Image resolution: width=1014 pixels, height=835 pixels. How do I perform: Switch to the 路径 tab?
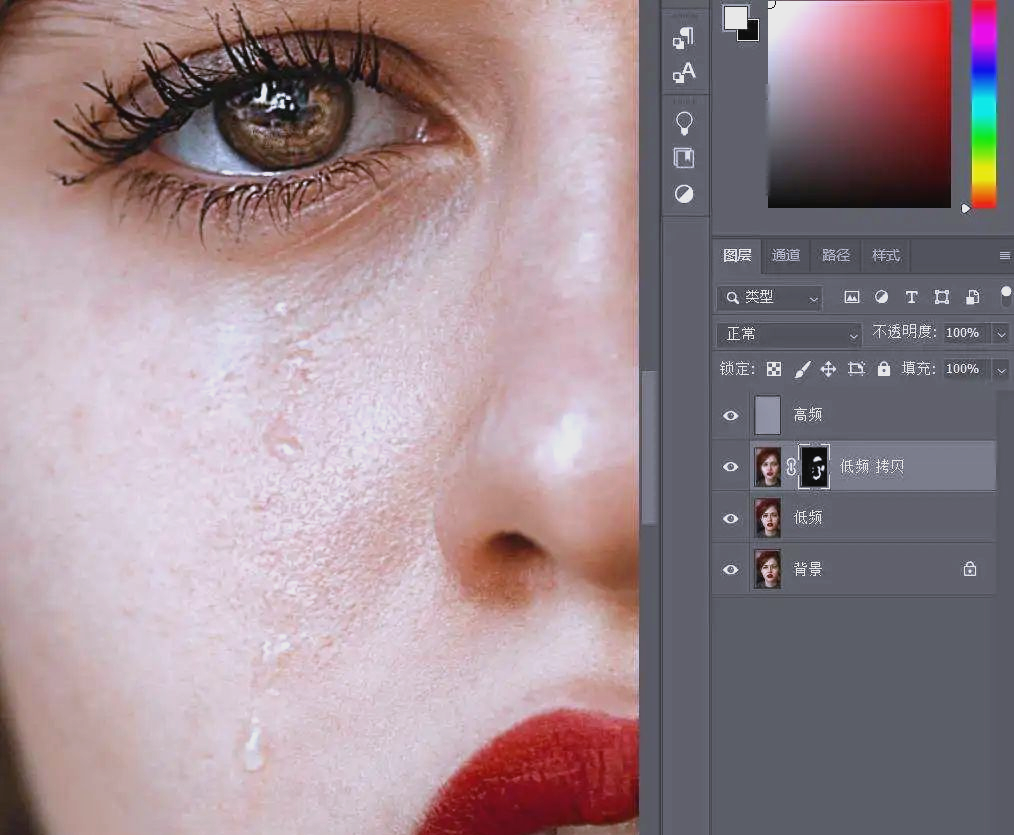pos(836,256)
